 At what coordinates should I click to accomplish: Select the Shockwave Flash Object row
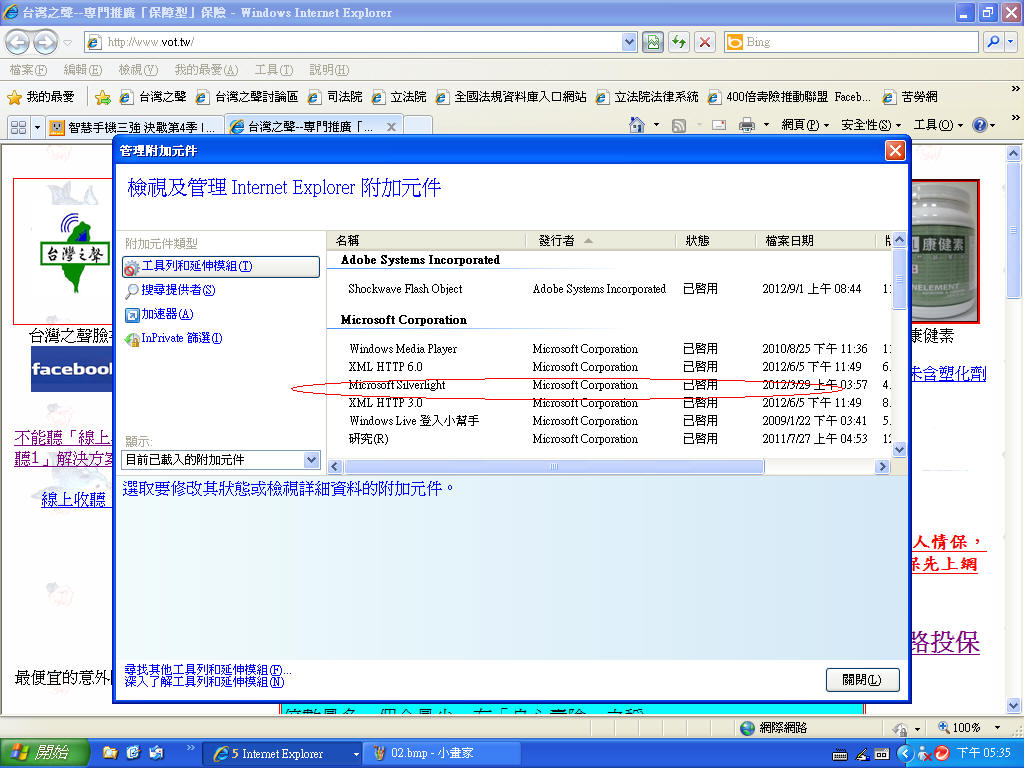tap(609, 289)
